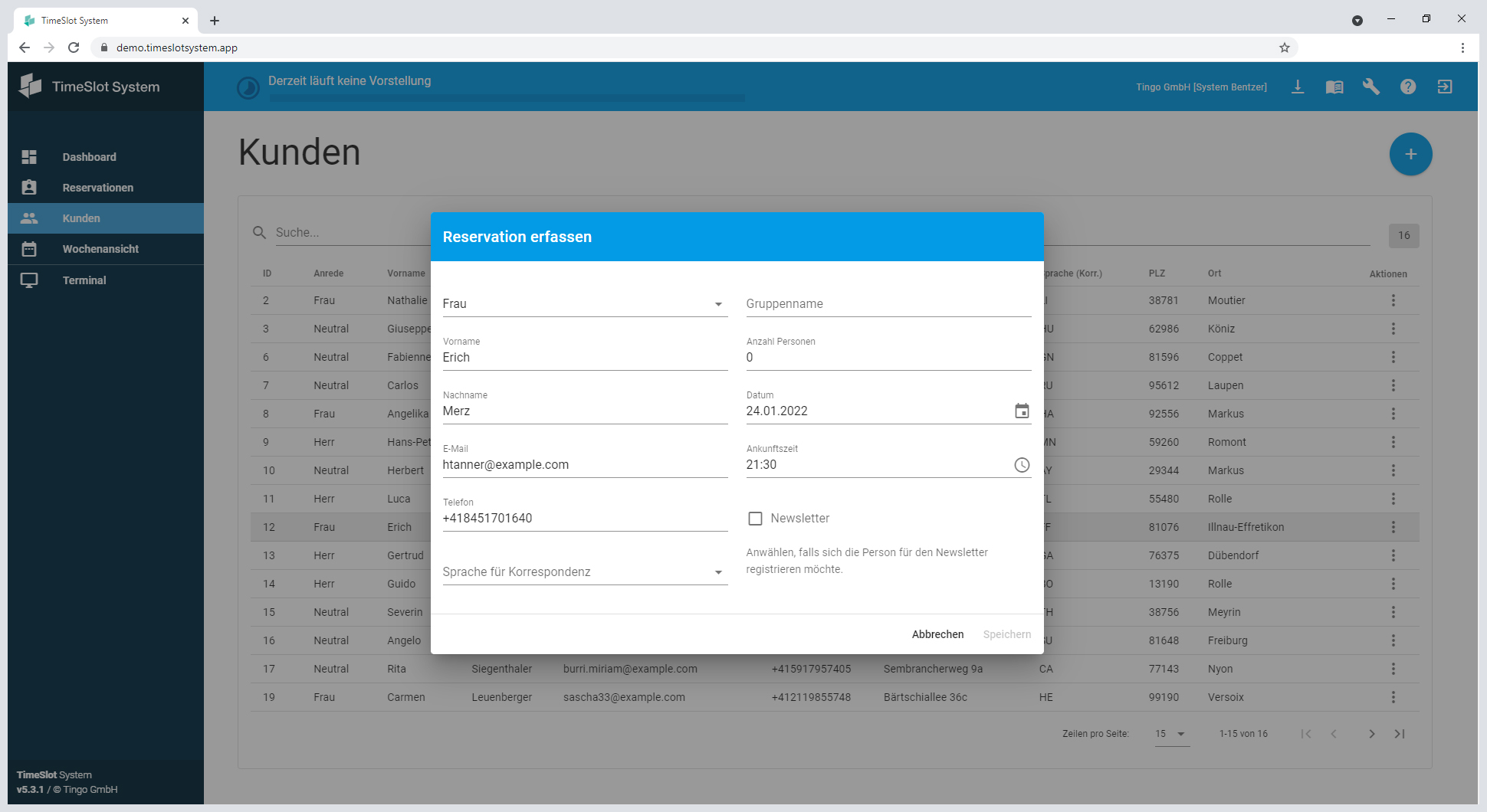Viewport: 1487px width, 812px height.
Task: Open the Ankunftszeit clock icon
Action: coord(1022,465)
